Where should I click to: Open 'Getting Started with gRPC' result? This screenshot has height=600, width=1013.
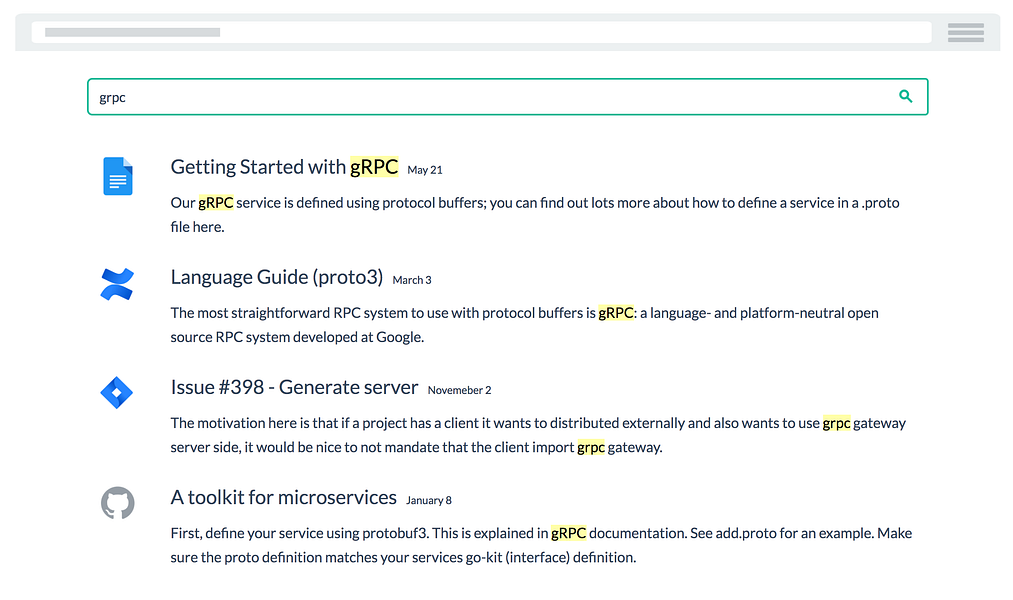tap(284, 167)
